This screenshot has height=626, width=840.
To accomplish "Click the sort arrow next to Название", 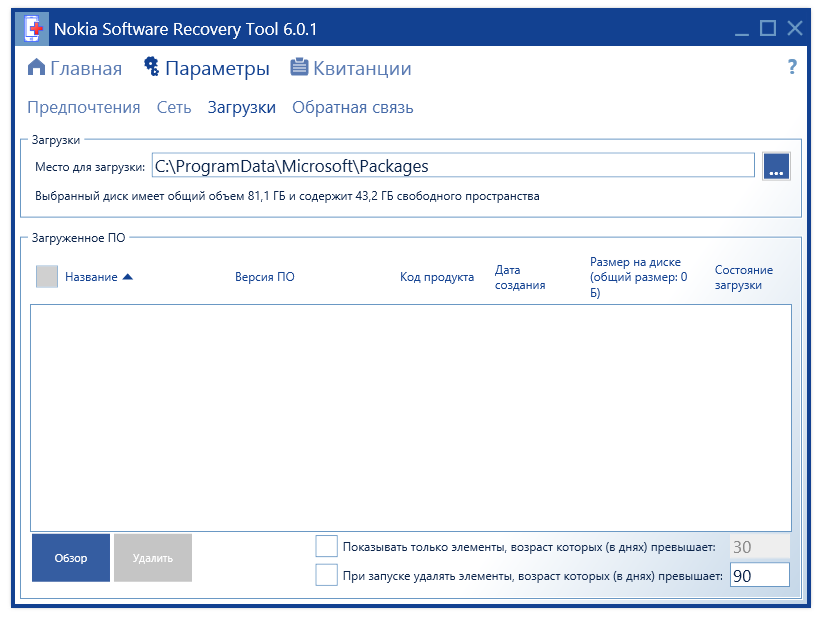I will [128, 277].
